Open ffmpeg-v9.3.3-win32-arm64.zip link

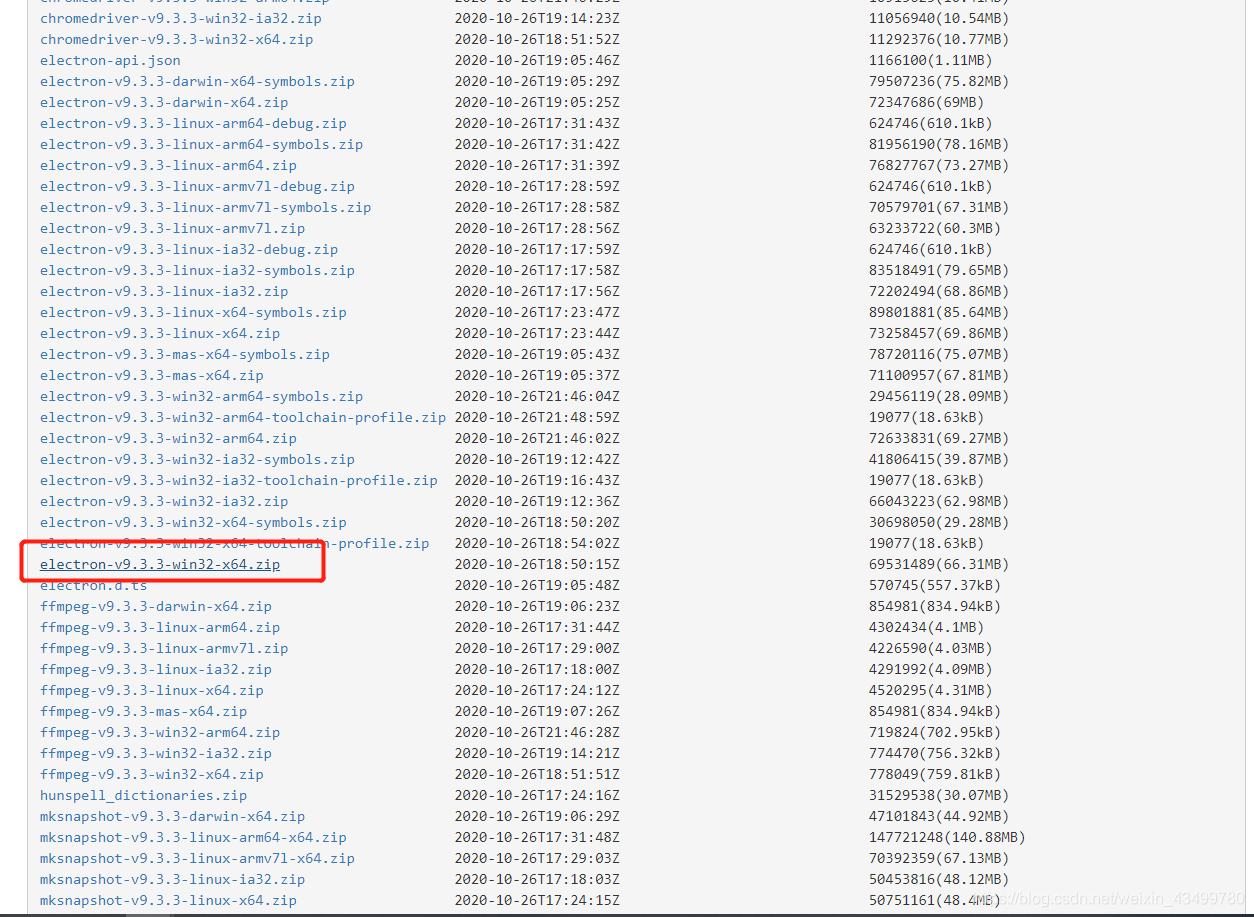[160, 732]
